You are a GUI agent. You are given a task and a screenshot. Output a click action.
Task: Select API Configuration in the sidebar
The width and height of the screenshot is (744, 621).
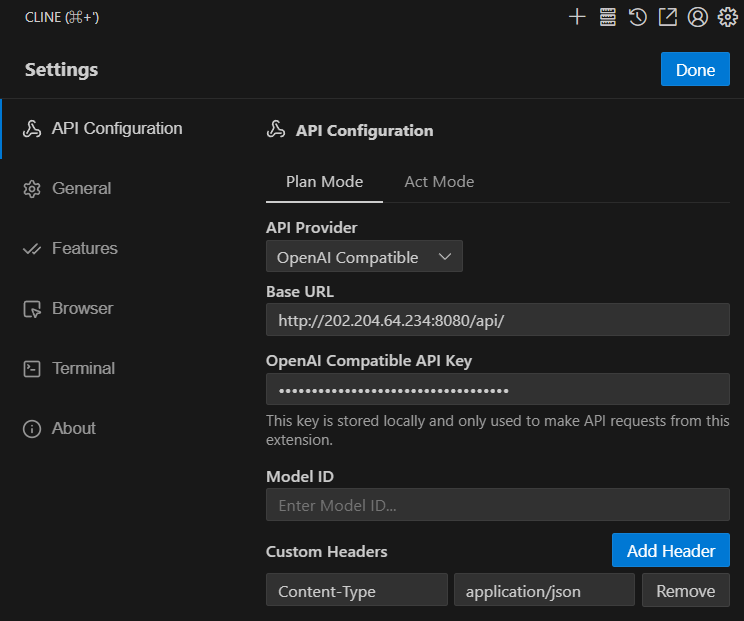pyautogui.click(x=116, y=128)
